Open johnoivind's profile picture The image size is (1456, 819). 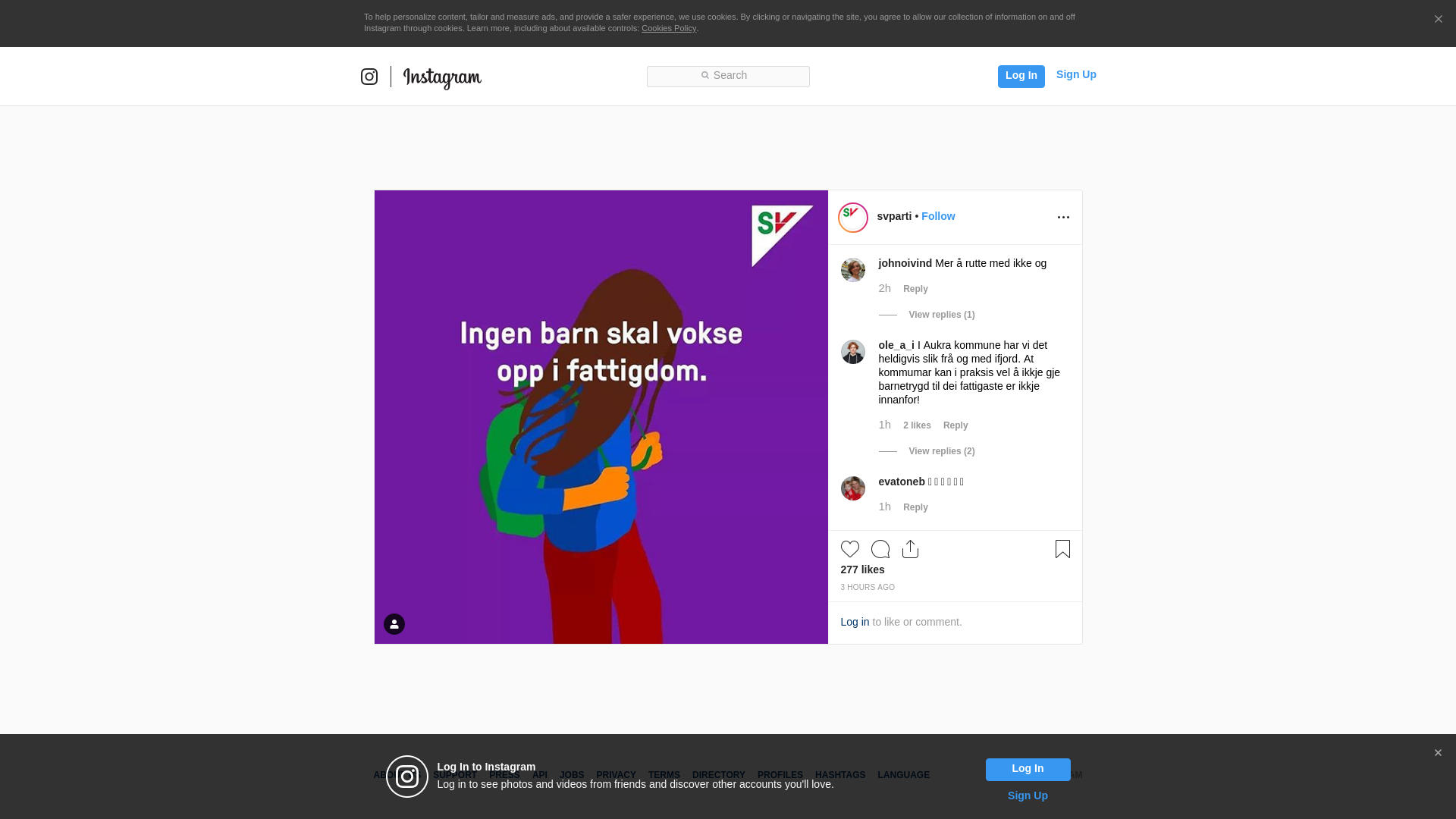pyautogui.click(x=853, y=270)
